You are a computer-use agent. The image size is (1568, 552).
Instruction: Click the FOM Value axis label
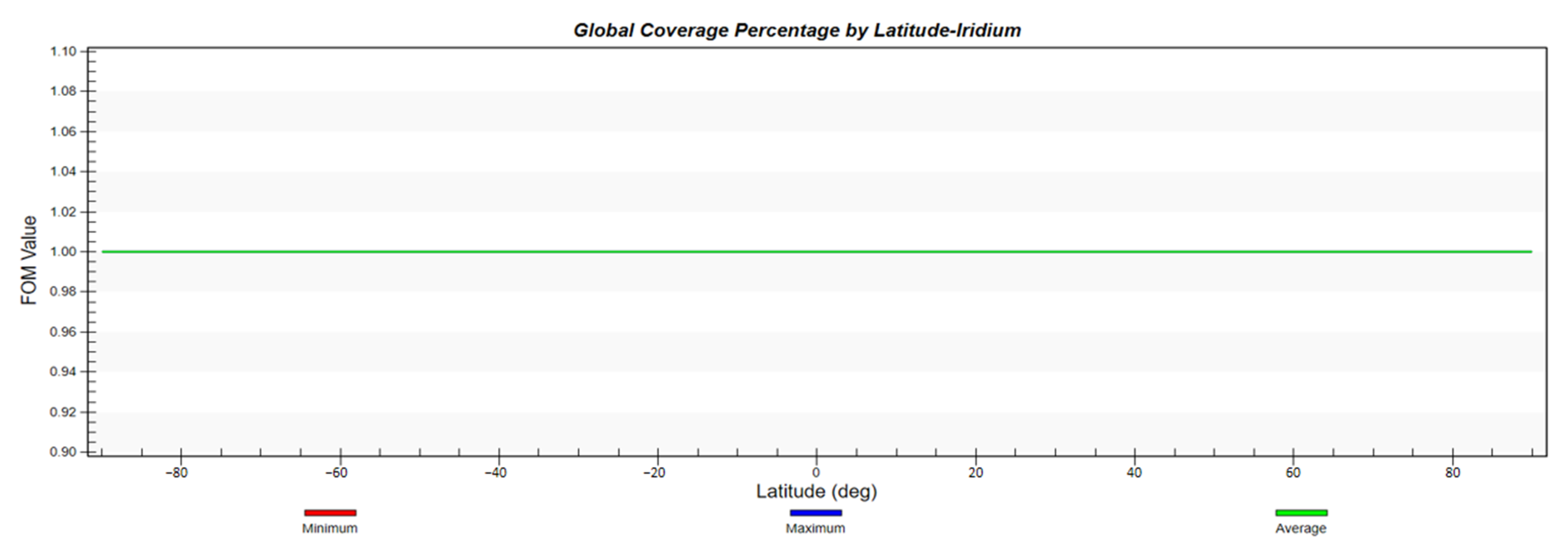[x=28, y=260]
